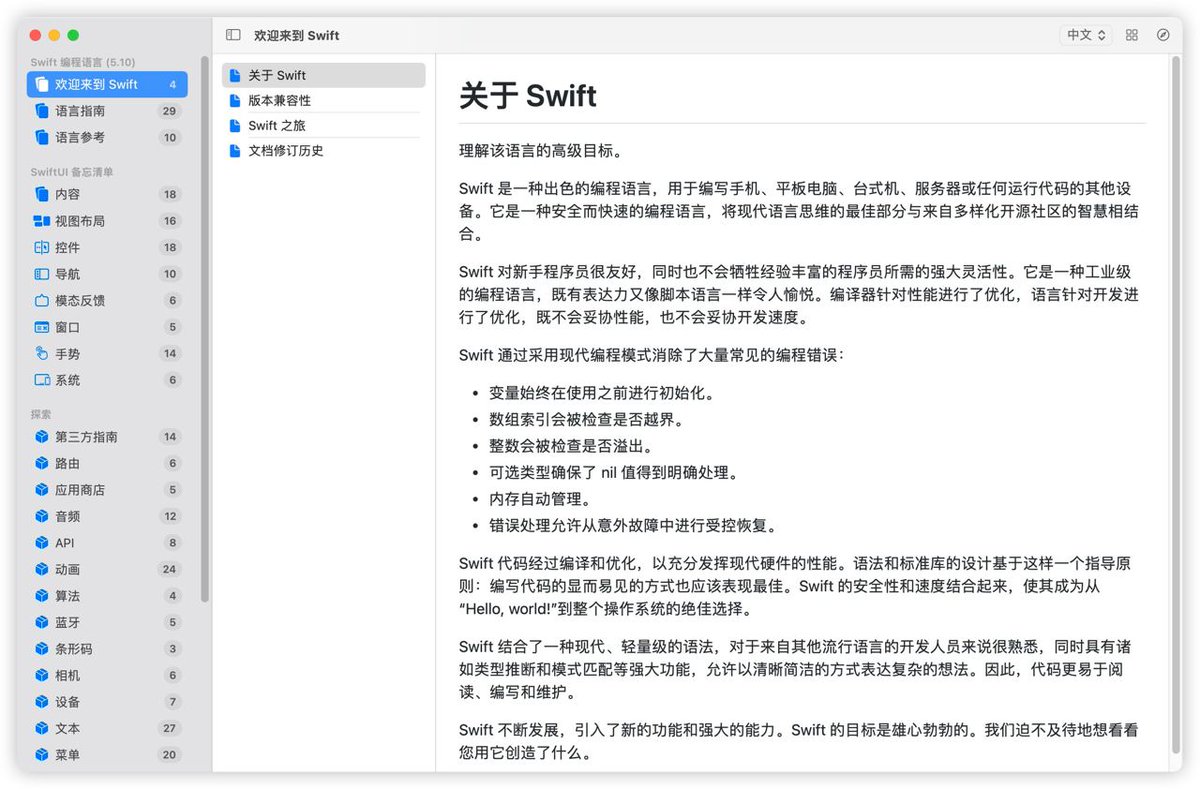Click the sidebar vertical scrollbar
1200x789 pixels.
click(205, 328)
